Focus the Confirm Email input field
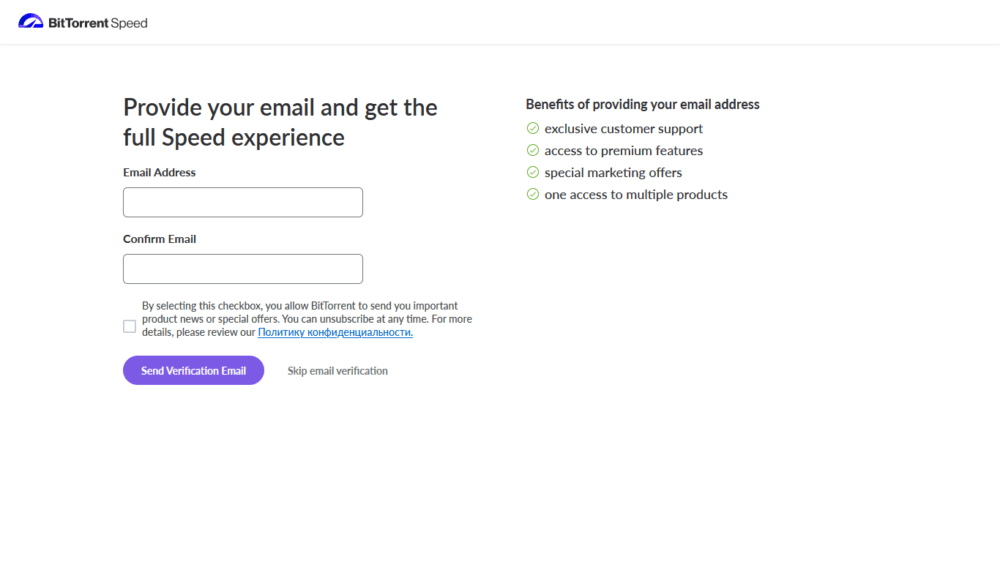The image size is (1000, 562). coord(243,269)
